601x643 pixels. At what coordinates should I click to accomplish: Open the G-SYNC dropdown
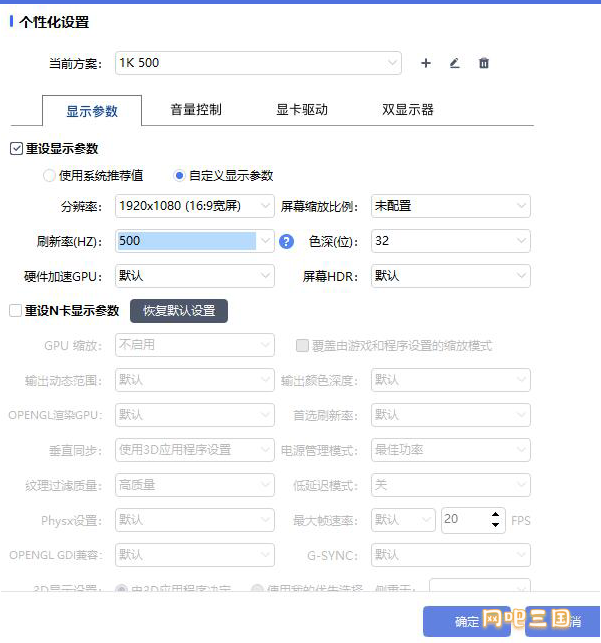click(451, 555)
